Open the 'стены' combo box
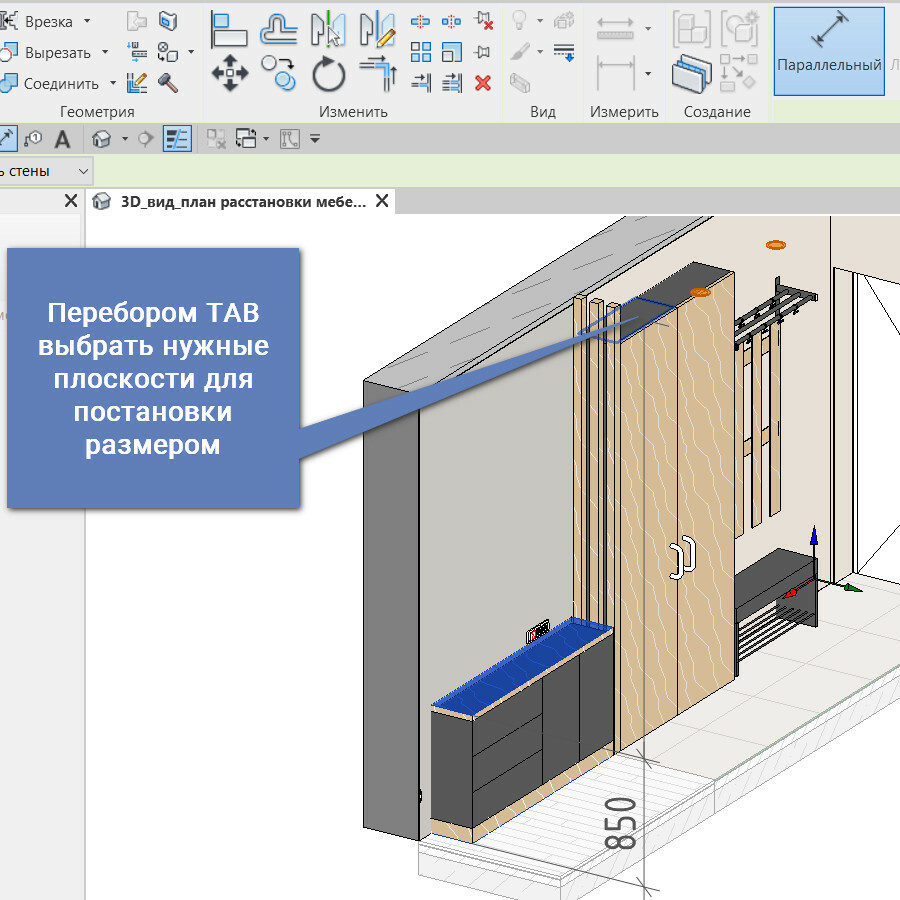900x900 pixels. pos(45,171)
